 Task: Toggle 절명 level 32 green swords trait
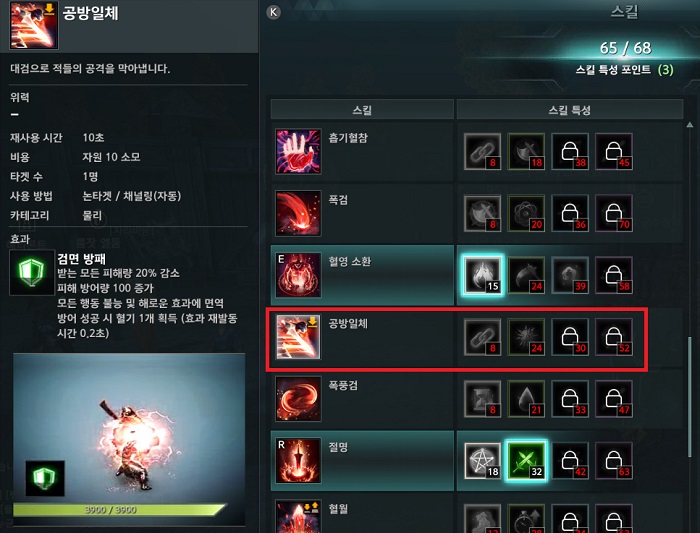click(x=526, y=460)
